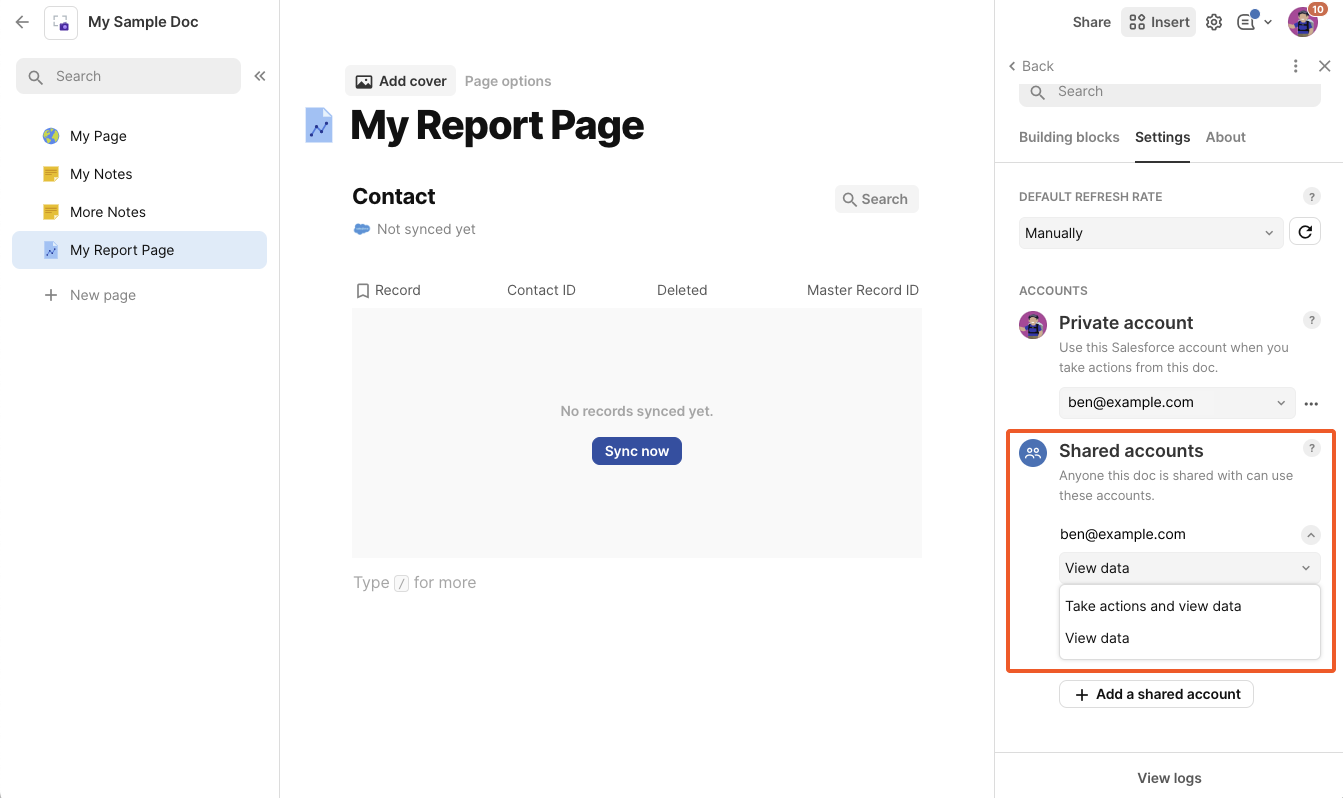Image resolution: width=1343 pixels, height=798 pixels.
Task: Collapse the sidebar with the double chevron
Action: (260, 76)
